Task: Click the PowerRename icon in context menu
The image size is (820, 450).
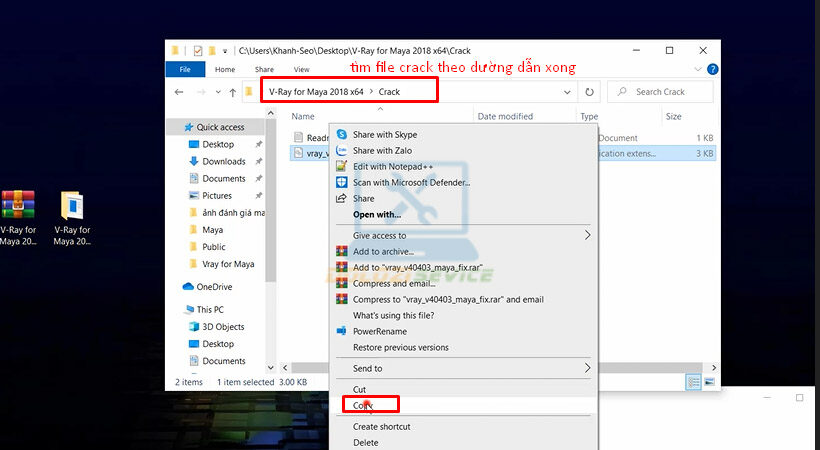Action: [342, 331]
